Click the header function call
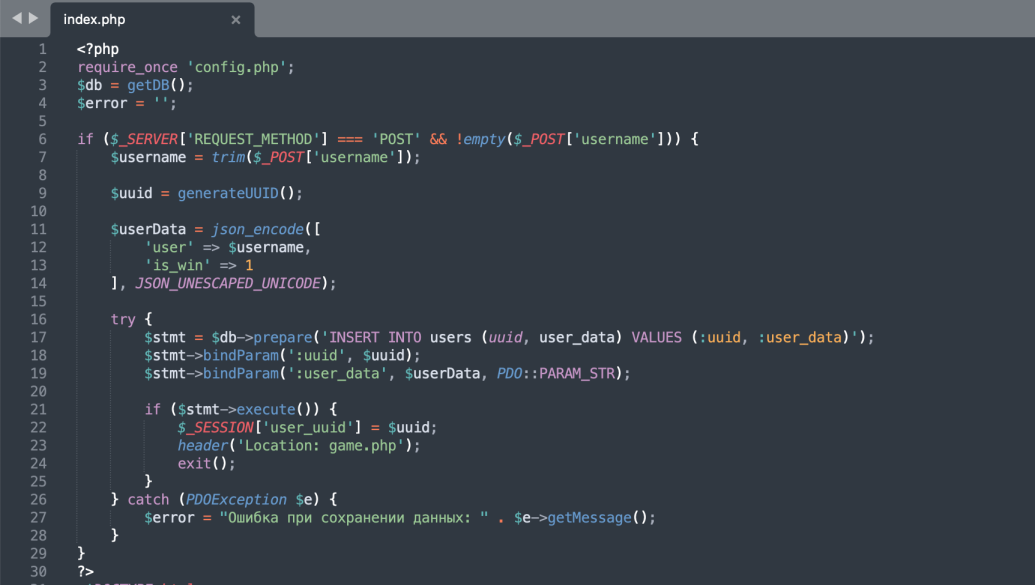This screenshot has height=585, width=1035. [203, 446]
